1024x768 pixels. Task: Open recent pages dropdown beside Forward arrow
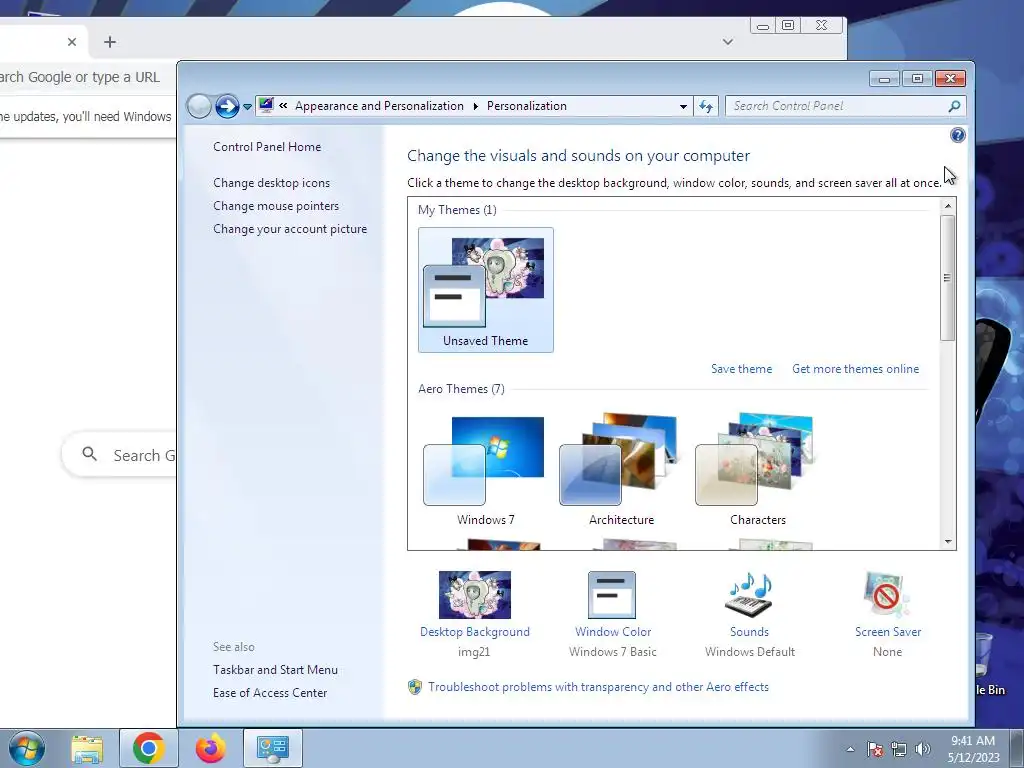pos(247,106)
